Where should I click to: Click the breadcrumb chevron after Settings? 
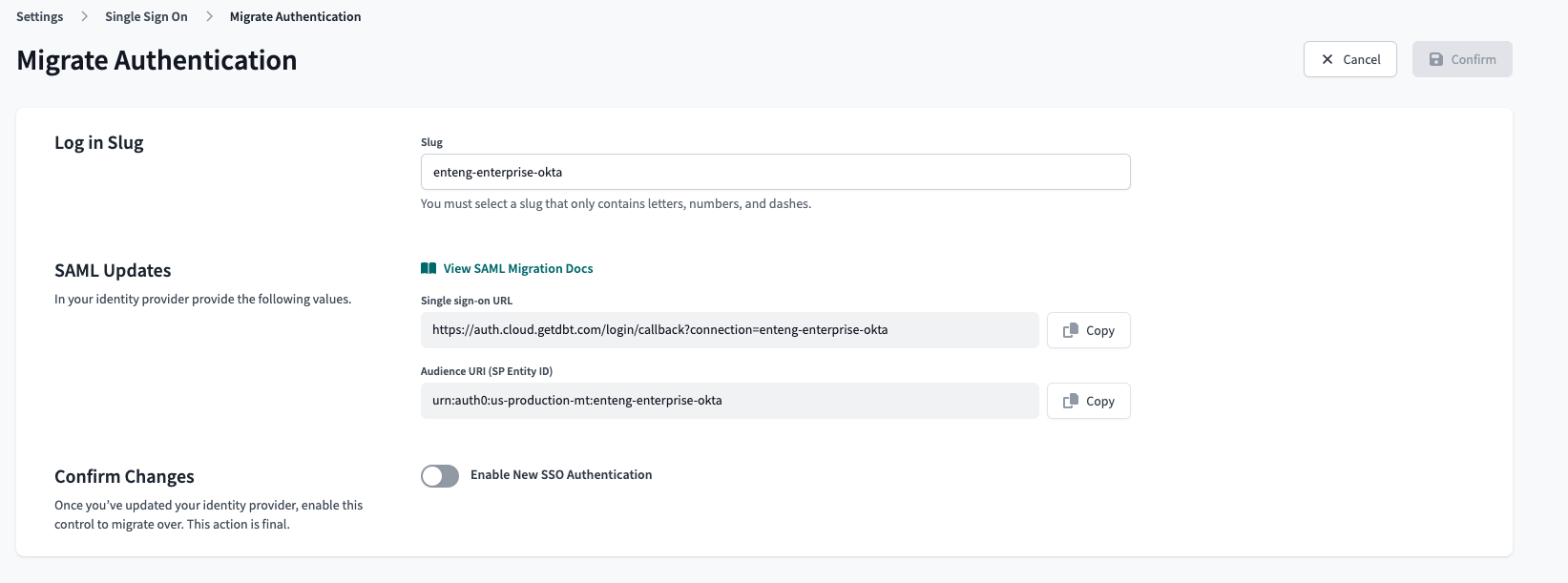pyautogui.click(x=84, y=17)
